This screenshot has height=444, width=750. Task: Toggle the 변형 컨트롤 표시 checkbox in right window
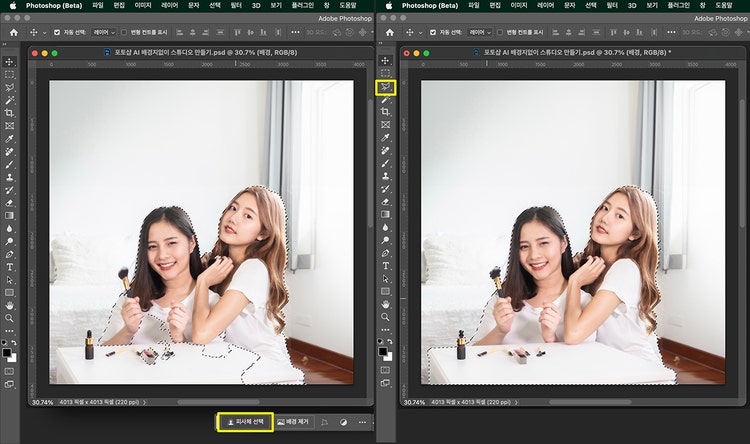click(x=500, y=33)
